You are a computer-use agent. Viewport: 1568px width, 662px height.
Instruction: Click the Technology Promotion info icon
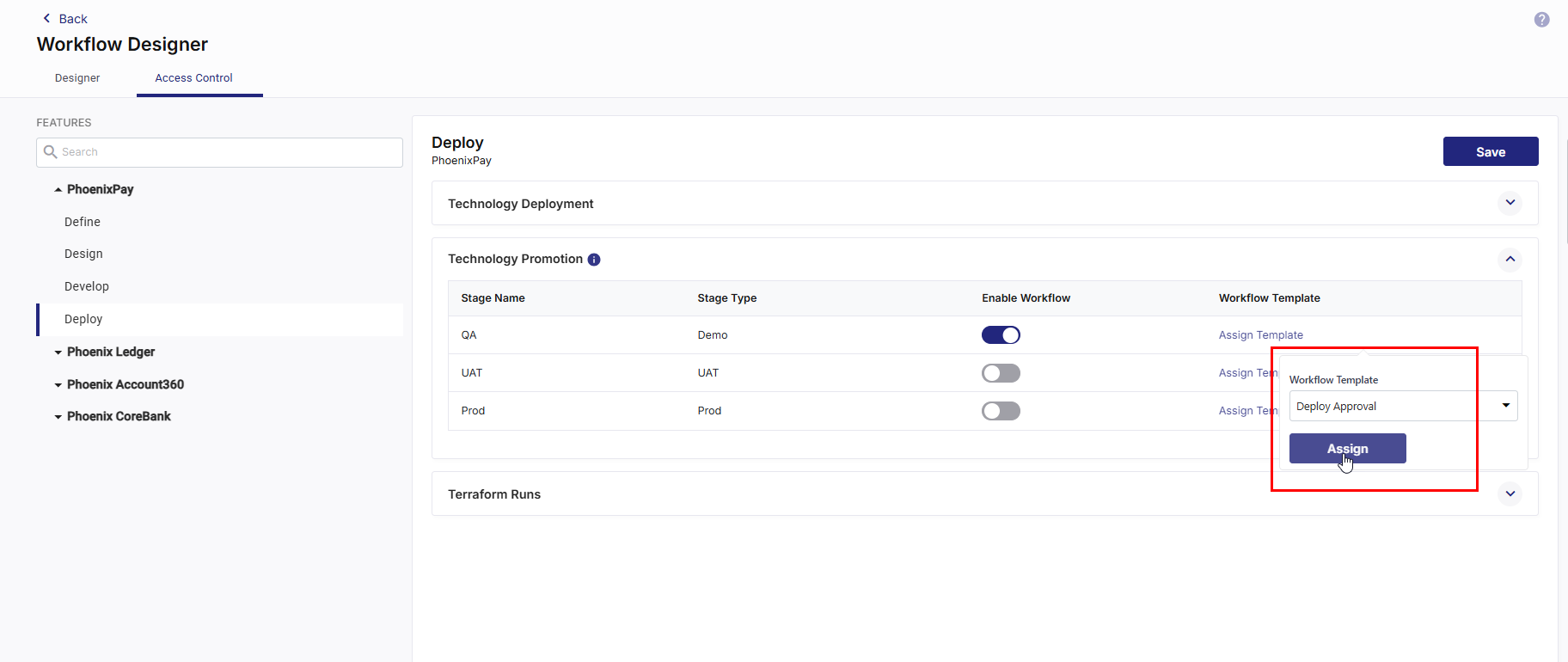tap(594, 260)
